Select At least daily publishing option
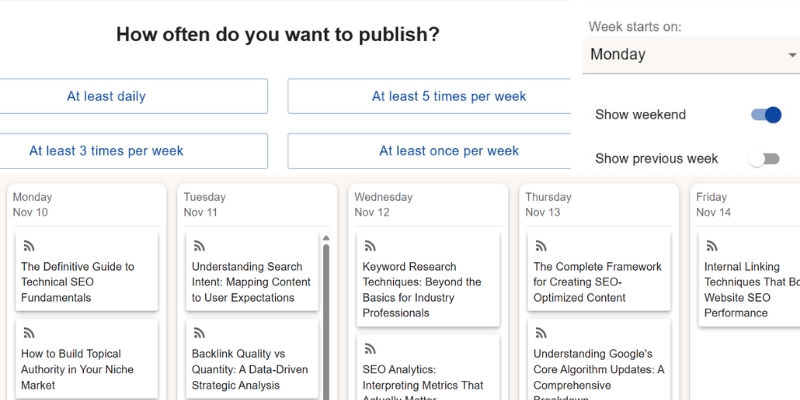This screenshot has height=400, width=800. click(x=106, y=97)
